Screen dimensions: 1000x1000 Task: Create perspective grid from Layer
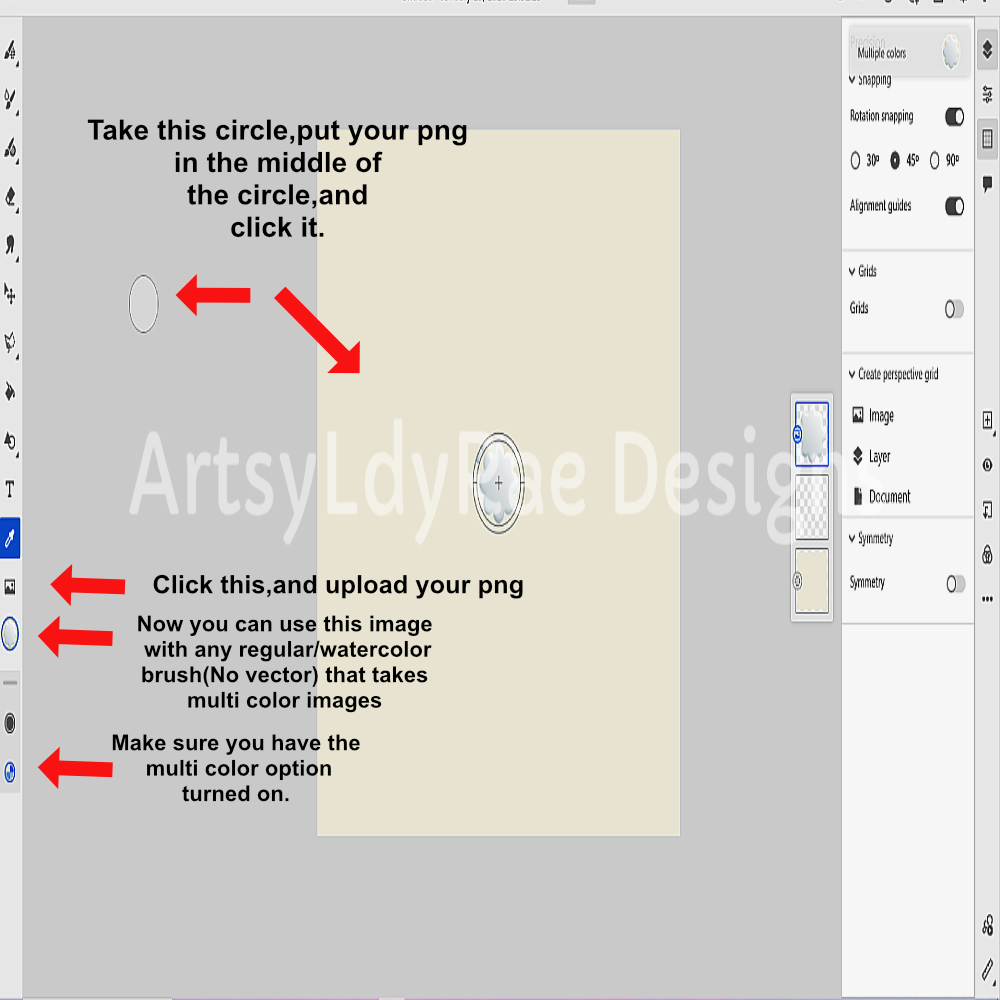(871, 456)
